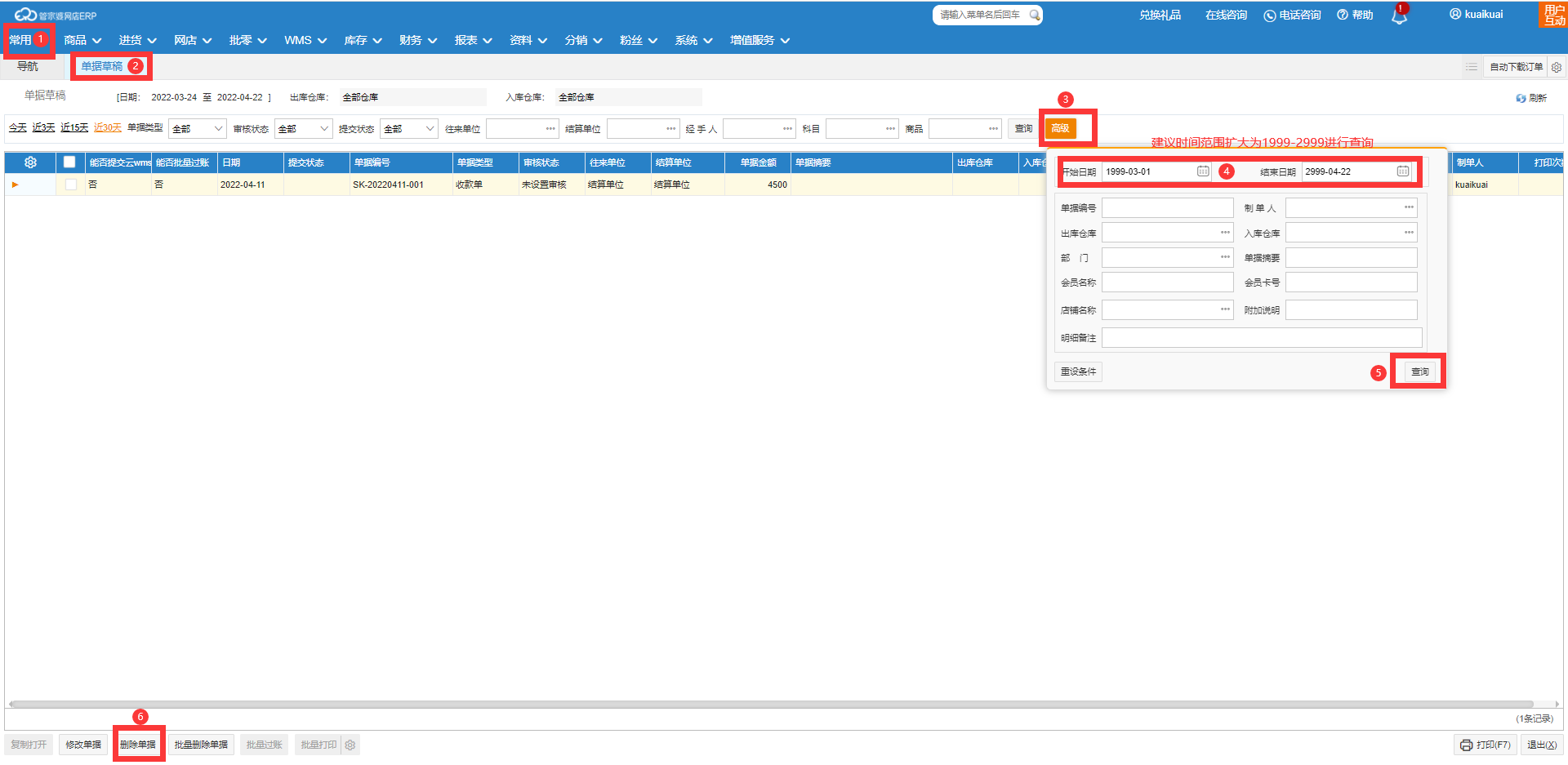Click the settings gear beside 自动下载订单

pyautogui.click(x=1556, y=67)
